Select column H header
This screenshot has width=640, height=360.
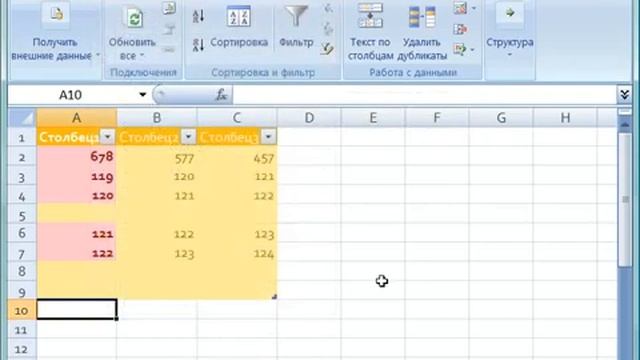point(565,118)
